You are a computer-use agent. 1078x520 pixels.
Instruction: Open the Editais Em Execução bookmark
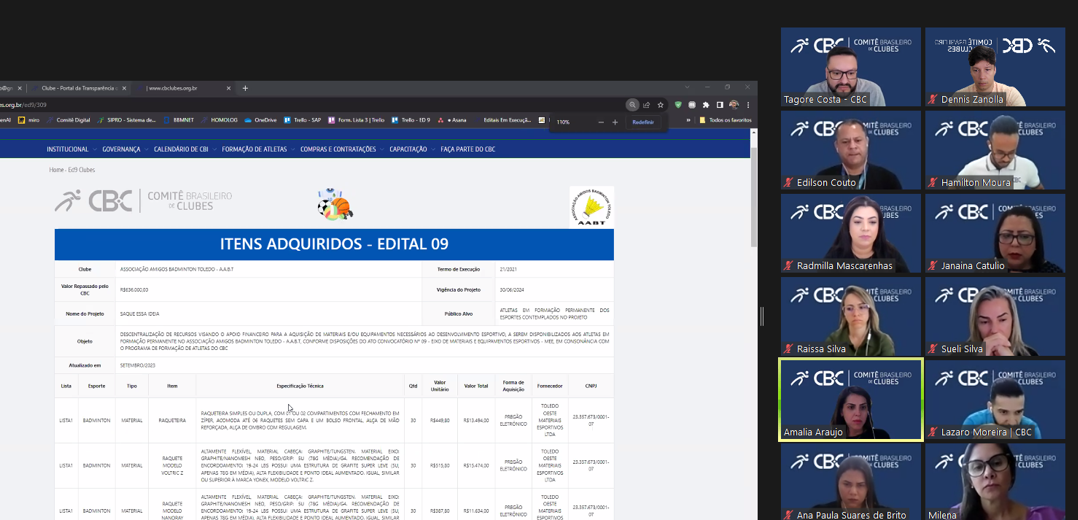503,120
